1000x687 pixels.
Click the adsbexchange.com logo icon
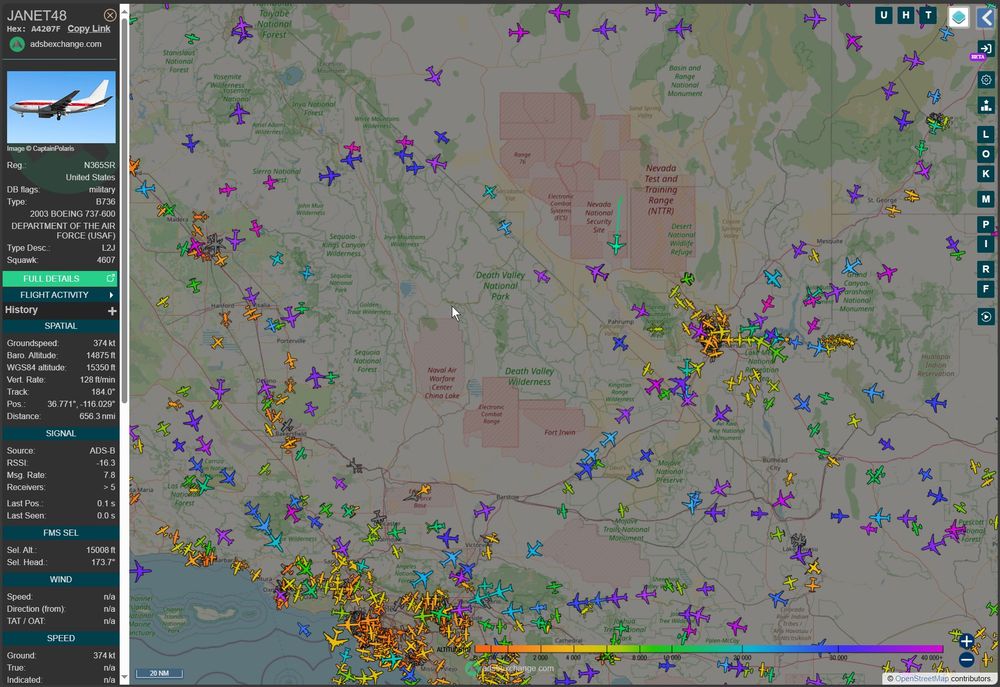pyautogui.click(x=17, y=44)
